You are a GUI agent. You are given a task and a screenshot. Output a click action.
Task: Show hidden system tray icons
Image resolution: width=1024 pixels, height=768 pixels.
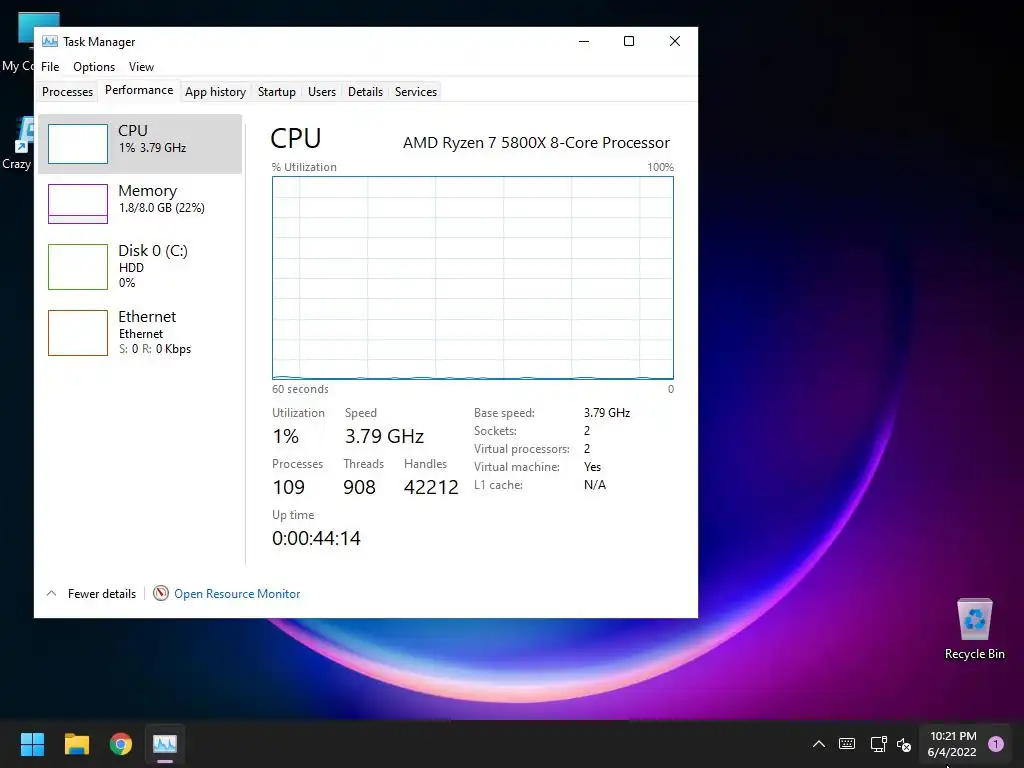click(x=818, y=744)
